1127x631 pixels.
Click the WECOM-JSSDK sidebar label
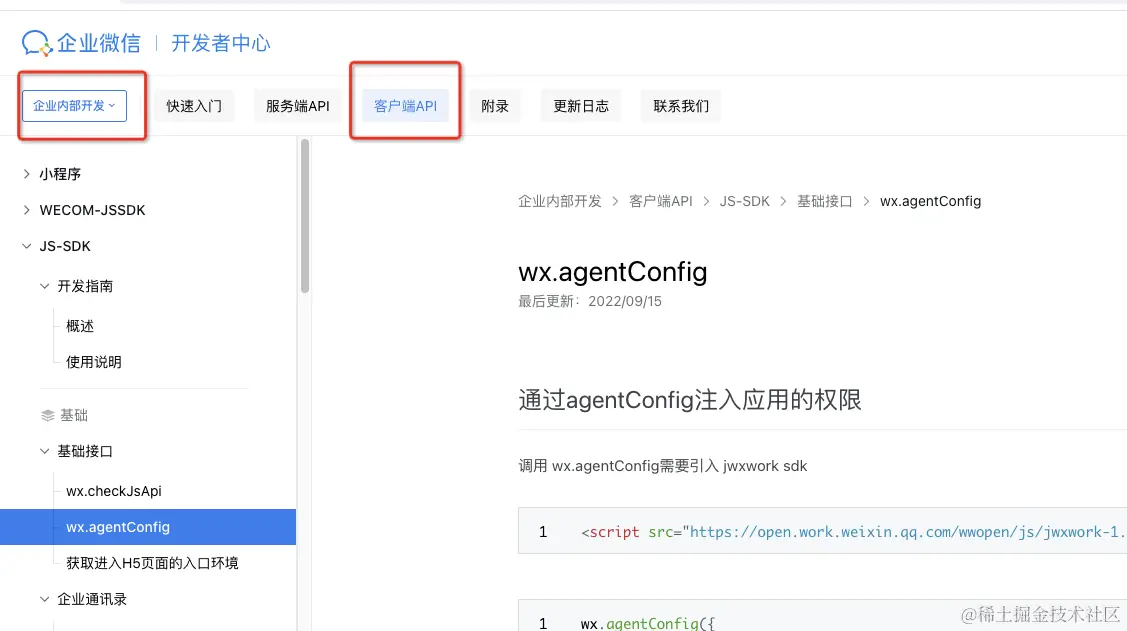pyautogui.click(x=92, y=210)
